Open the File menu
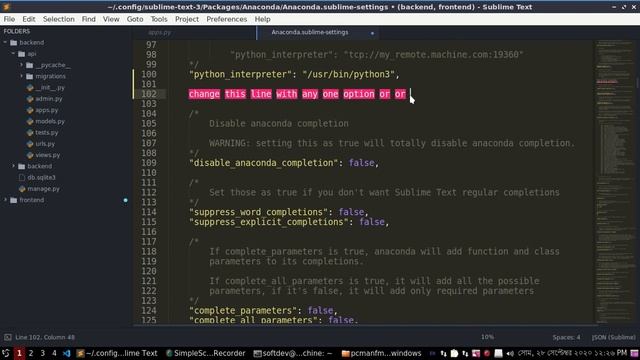 tap(9, 19)
